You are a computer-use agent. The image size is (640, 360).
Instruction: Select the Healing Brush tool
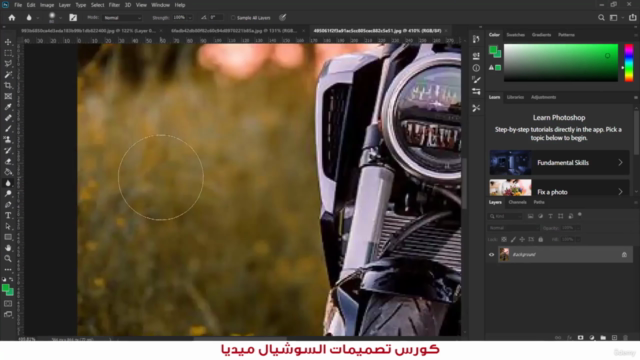(8, 118)
